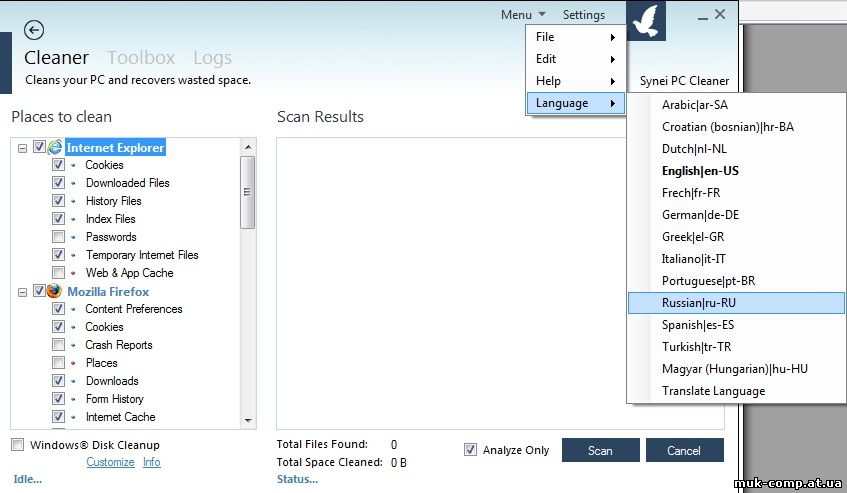This screenshot has height=493, width=847.
Task: Click the places list scrollbar thumb
Action: pos(248,192)
